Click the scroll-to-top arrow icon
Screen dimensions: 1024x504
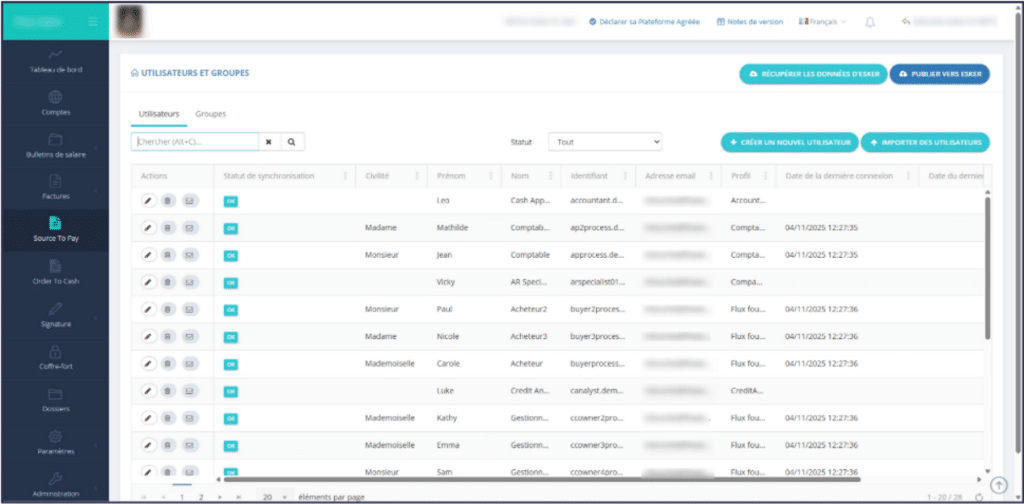coord(999,484)
